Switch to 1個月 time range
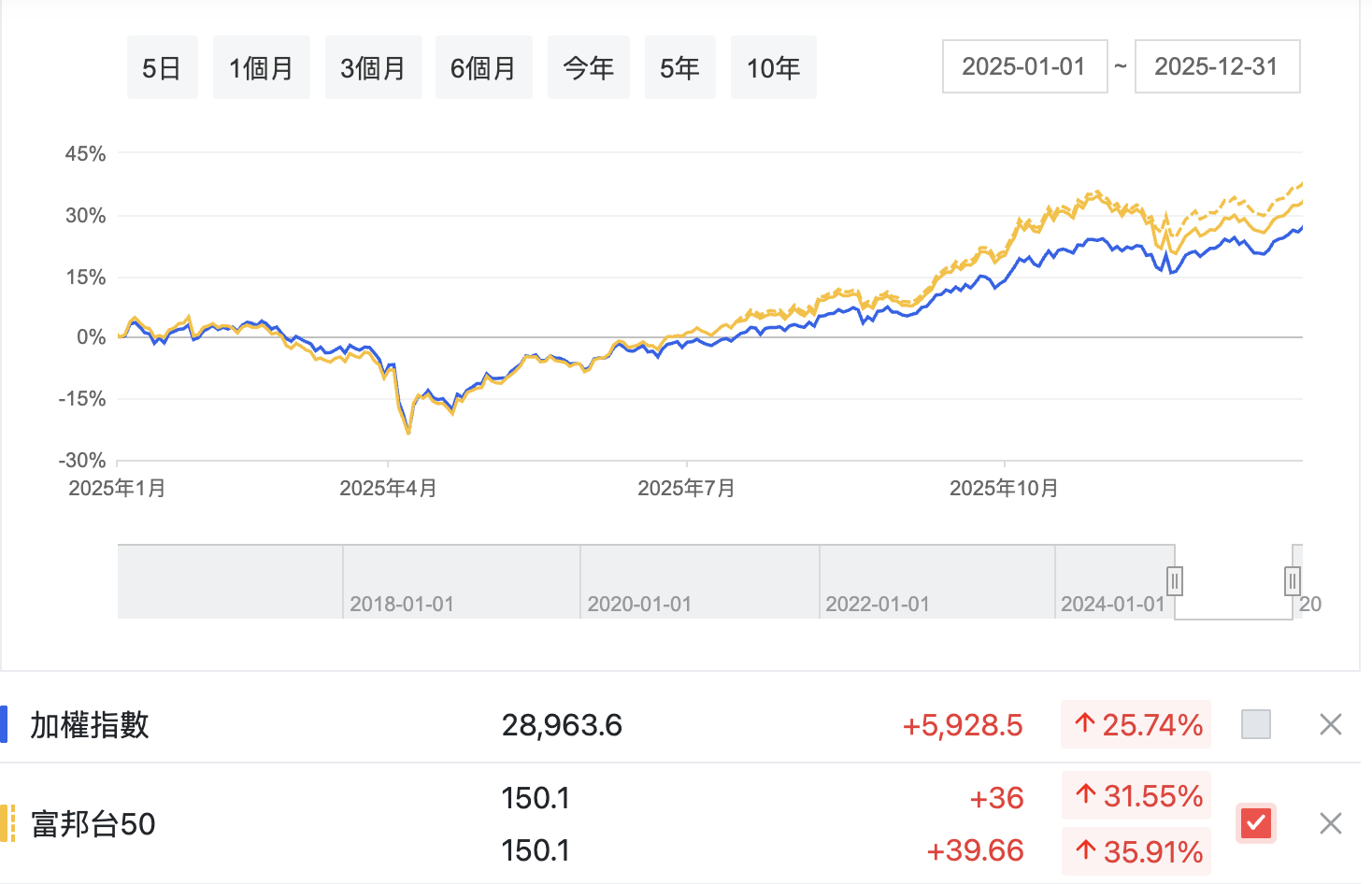 [x=261, y=67]
